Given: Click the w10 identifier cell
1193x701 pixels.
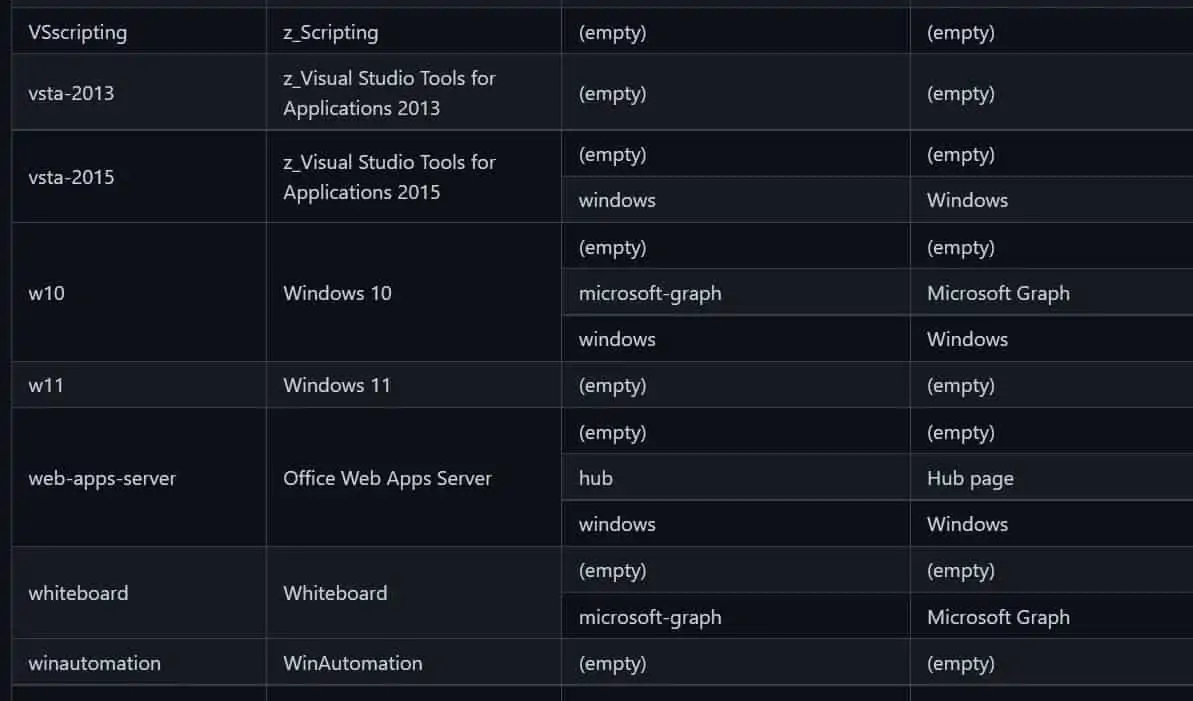Looking at the screenshot, I should [47, 293].
